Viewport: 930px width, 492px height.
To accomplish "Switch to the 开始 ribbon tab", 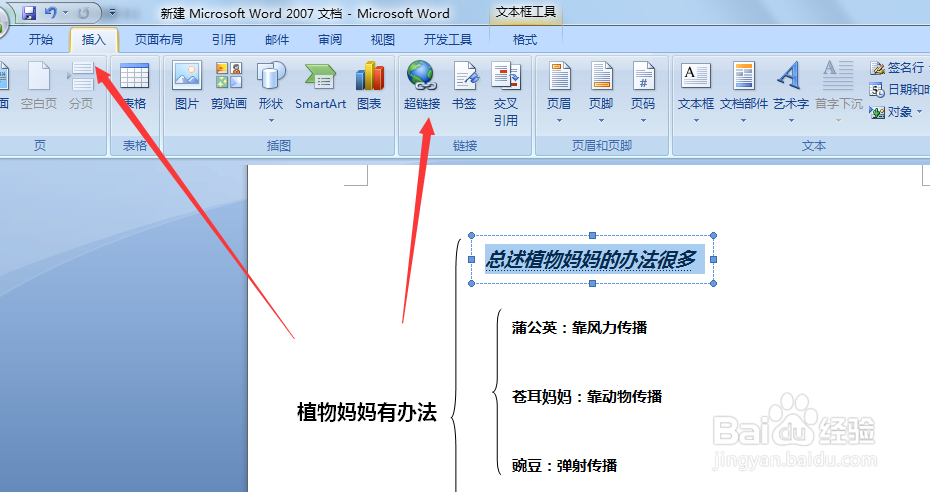I will tap(41, 40).
